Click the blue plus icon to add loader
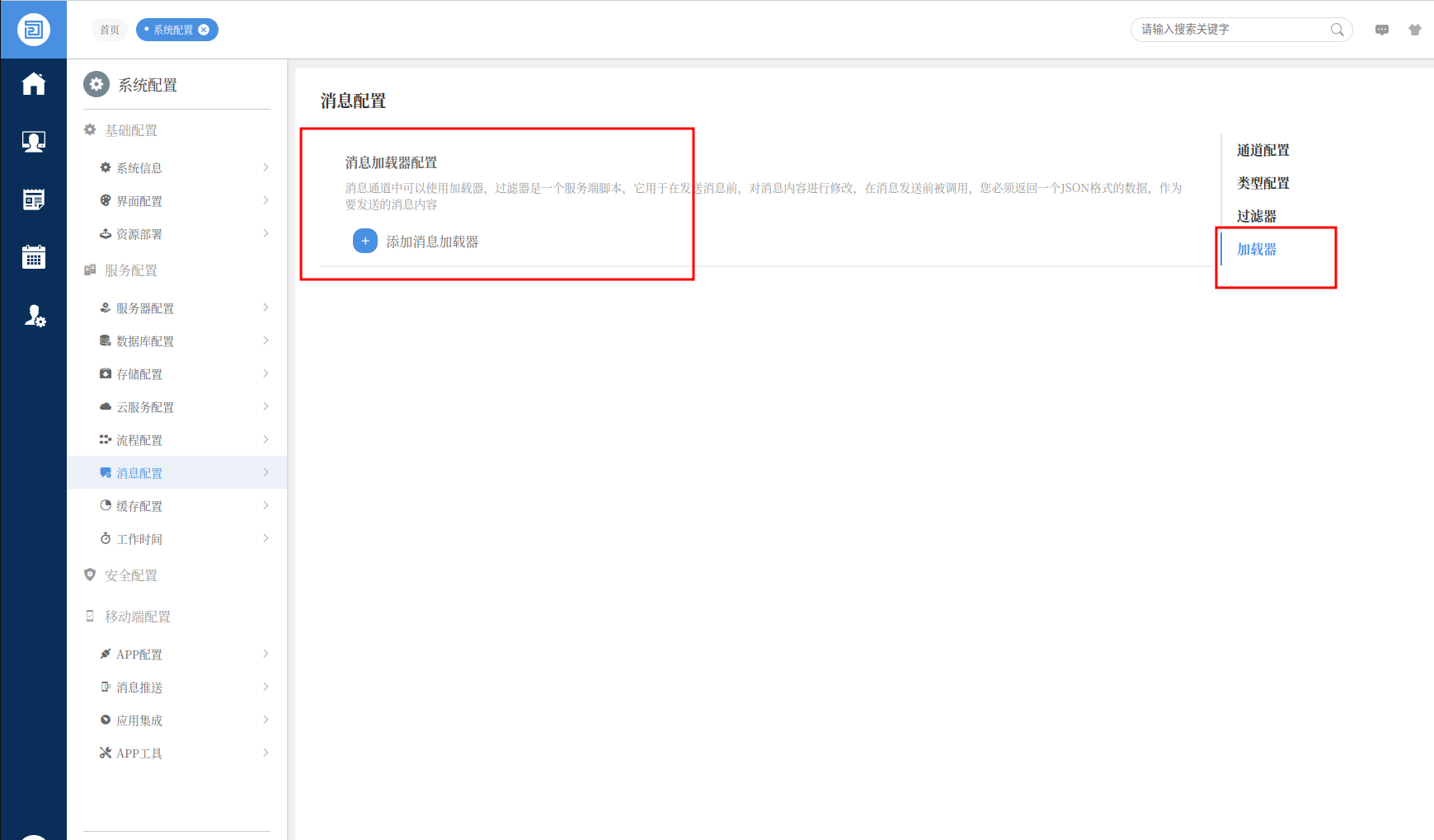 tap(364, 242)
